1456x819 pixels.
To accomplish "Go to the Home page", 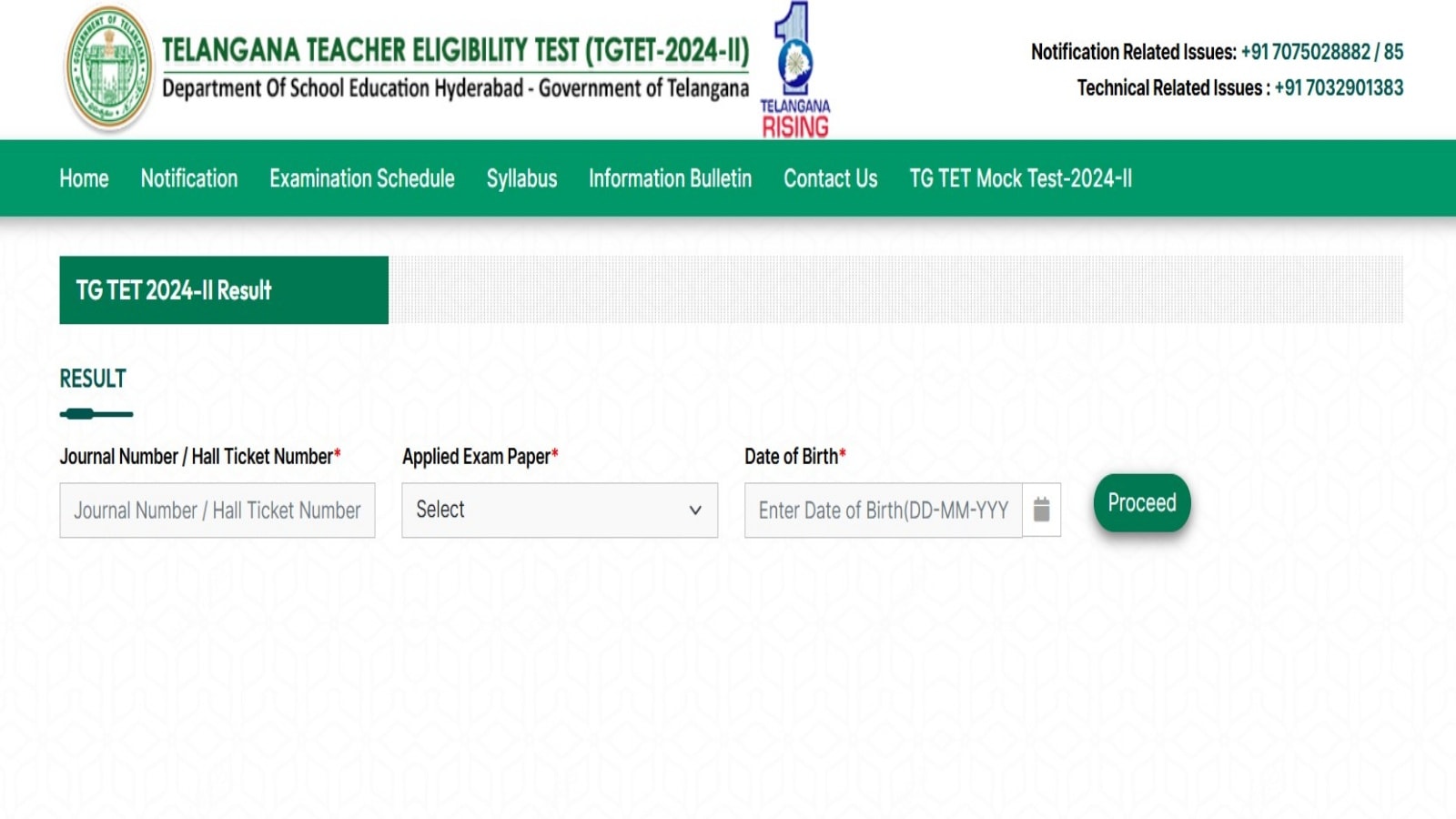I will click(x=84, y=178).
